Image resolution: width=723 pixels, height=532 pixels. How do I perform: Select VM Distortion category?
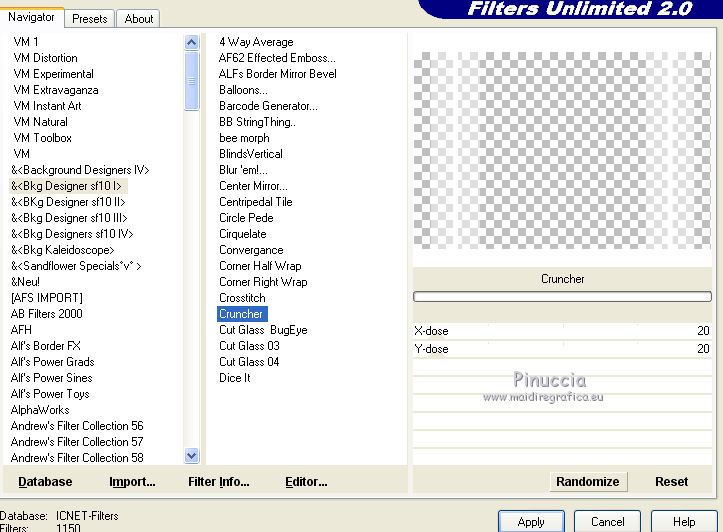point(45,58)
